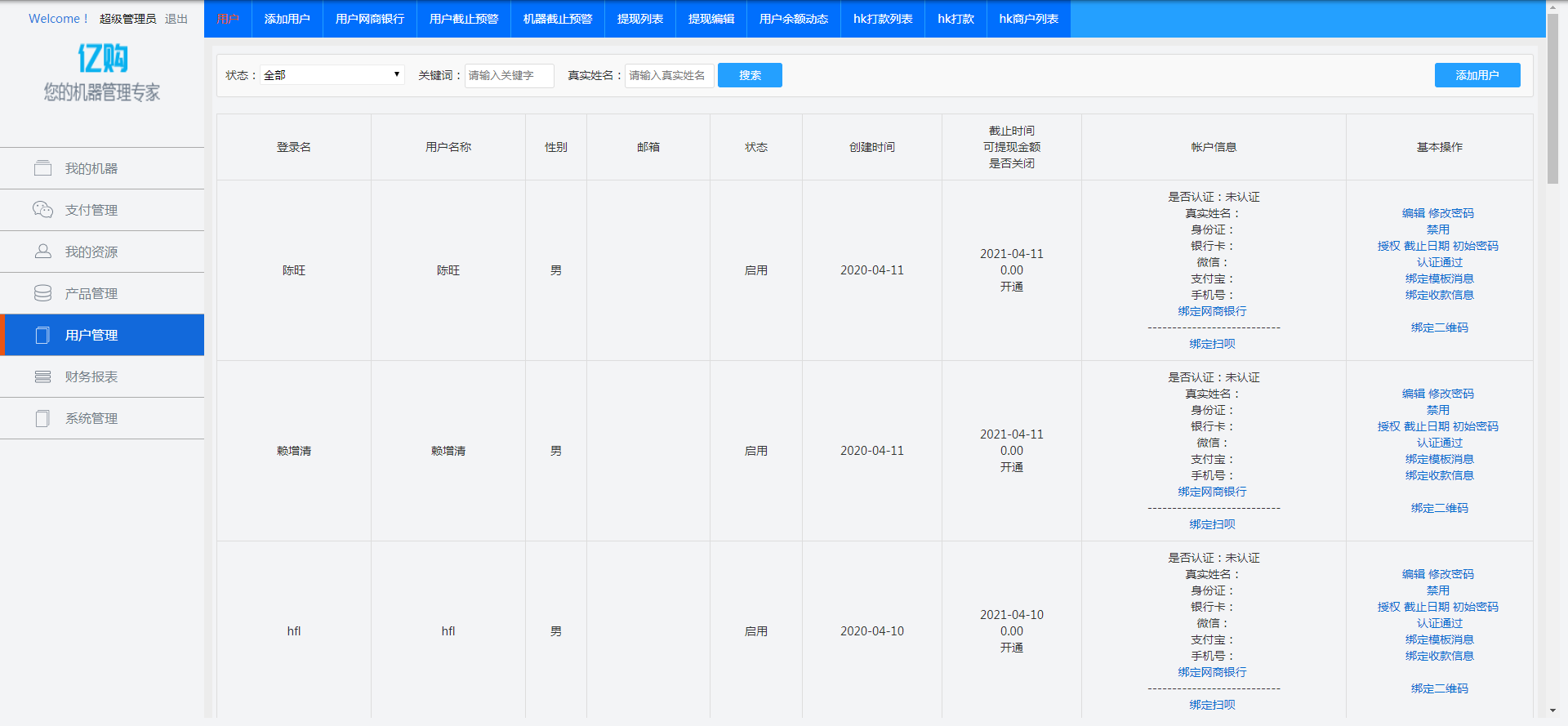Viewport: 1568px width, 726px height.
Task: Click the 产品管理 database icon
Action: click(42, 293)
